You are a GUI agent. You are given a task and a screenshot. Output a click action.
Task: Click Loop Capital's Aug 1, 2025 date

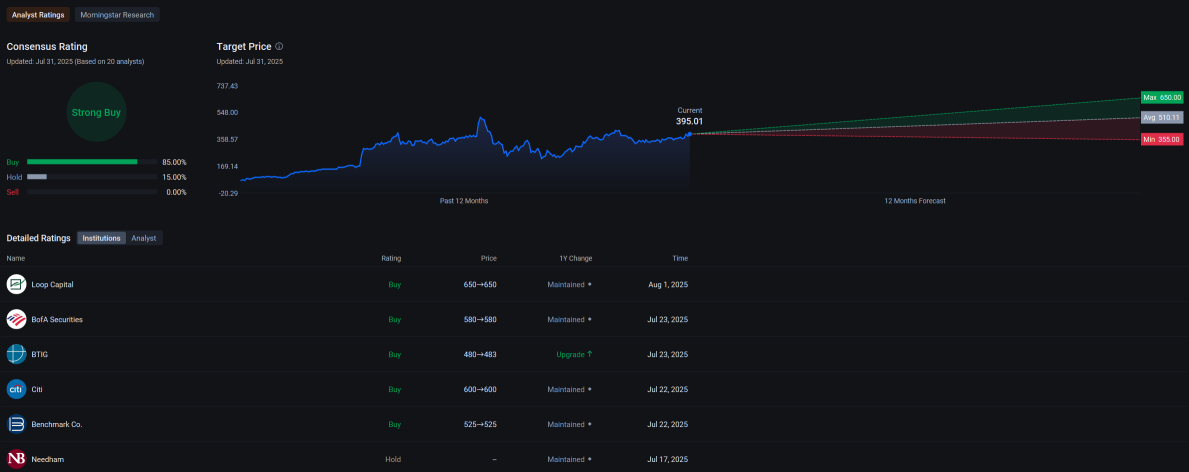click(667, 285)
